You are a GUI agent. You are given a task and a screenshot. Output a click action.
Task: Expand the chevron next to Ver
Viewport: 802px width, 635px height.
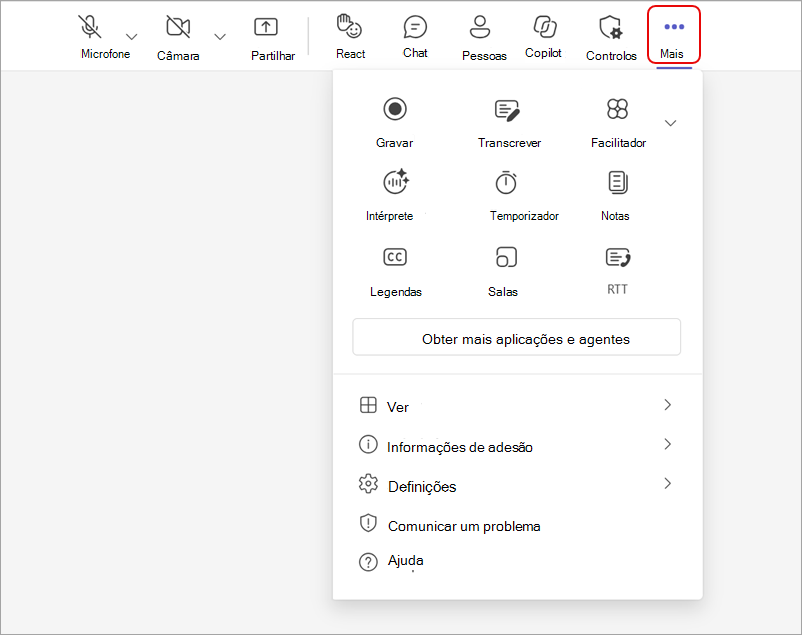click(x=667, y=405)
